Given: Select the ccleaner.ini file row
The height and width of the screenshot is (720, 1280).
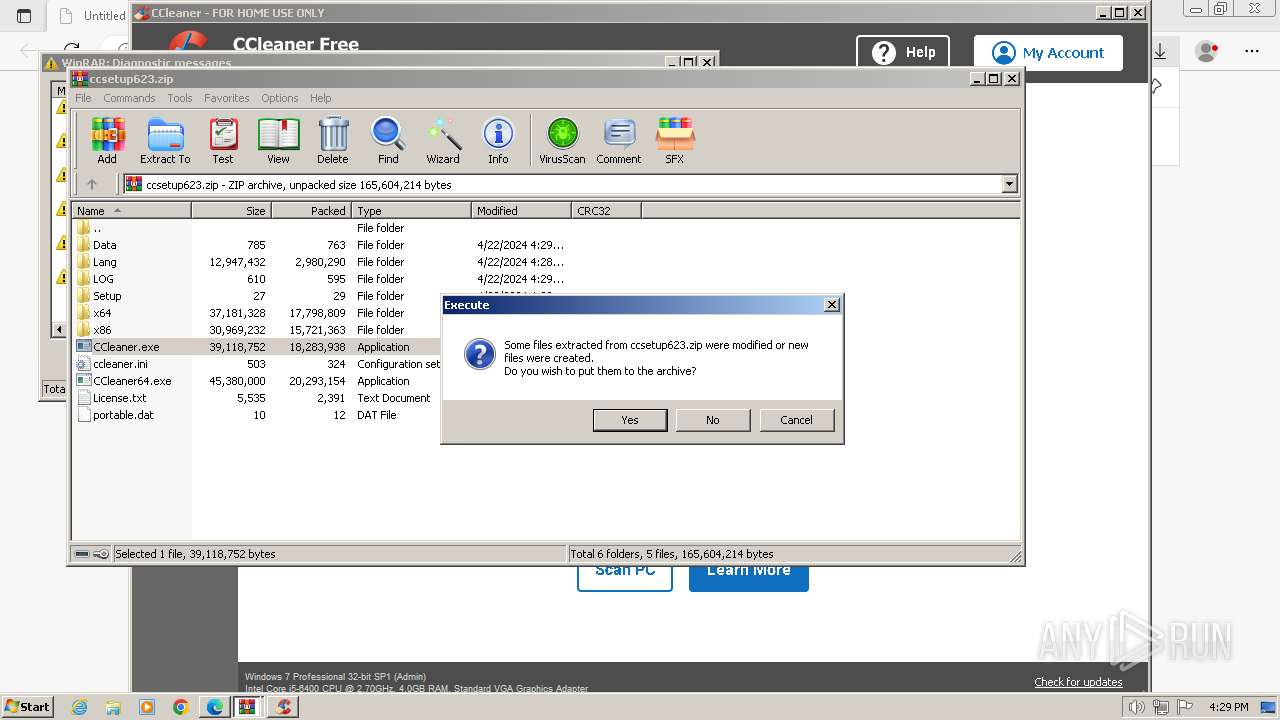Looking at the screenshot, I should 257,364.
